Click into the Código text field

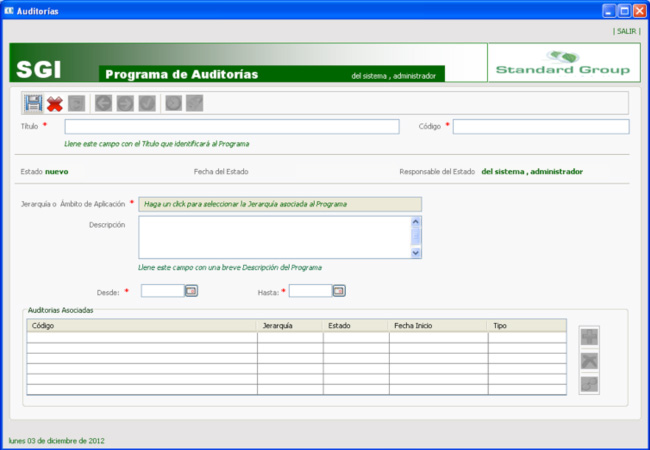[540, 127]
